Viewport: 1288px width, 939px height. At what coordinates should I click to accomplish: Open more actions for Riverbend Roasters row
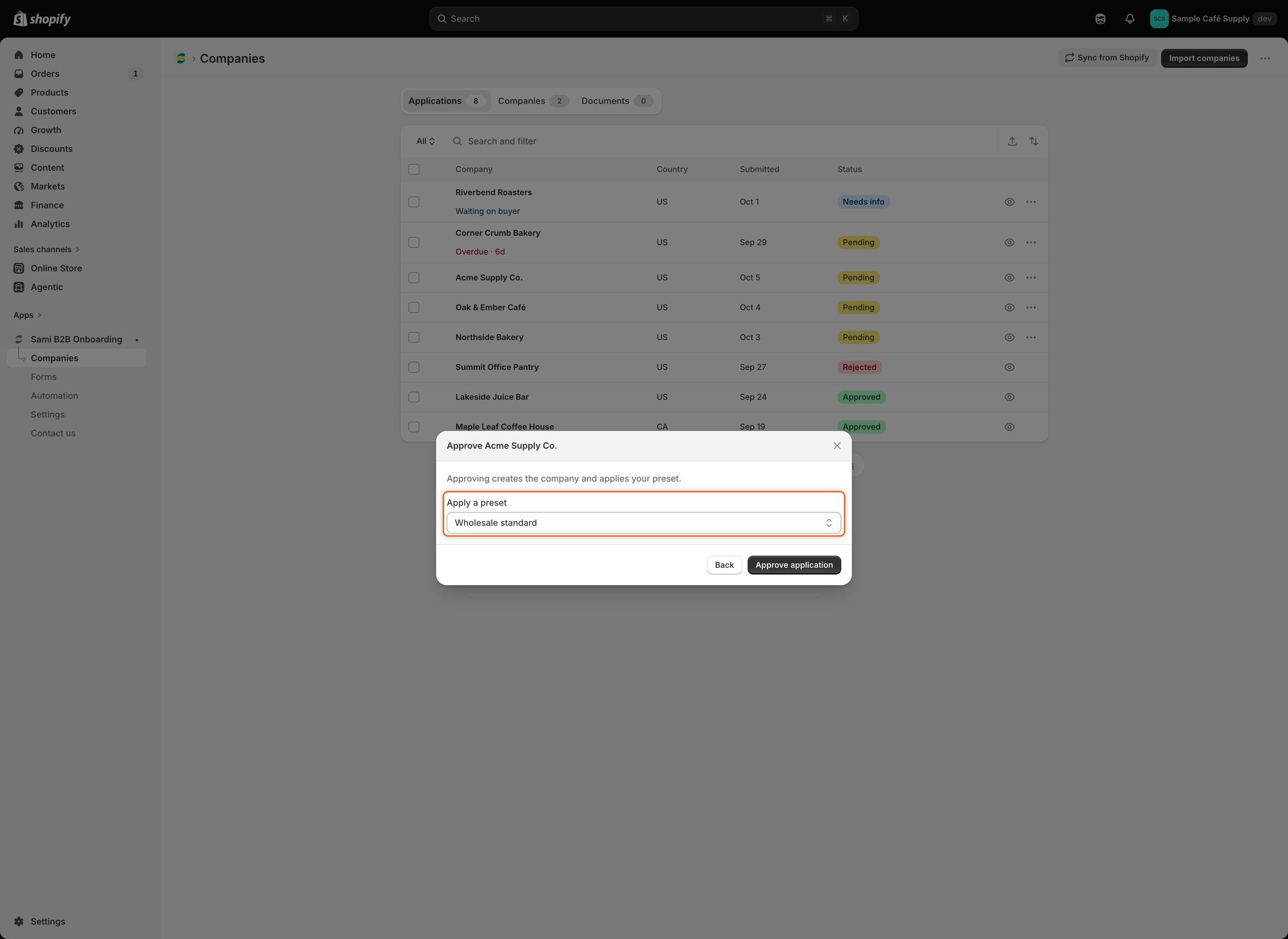[1031, 202]
